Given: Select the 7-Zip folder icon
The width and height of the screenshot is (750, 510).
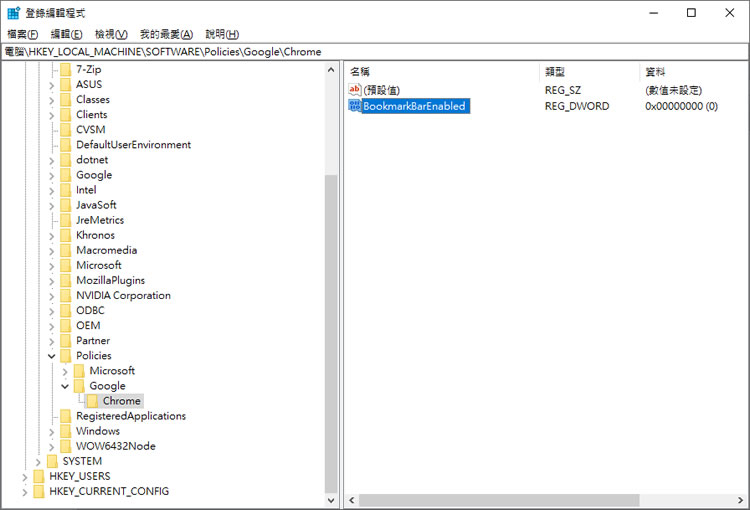Looking at the screenshot, I should click(66, 69).
